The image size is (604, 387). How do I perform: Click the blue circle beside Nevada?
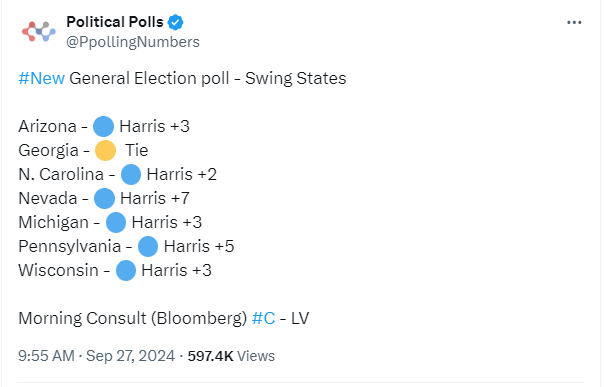pyautogui.click(x=104, y=198)
